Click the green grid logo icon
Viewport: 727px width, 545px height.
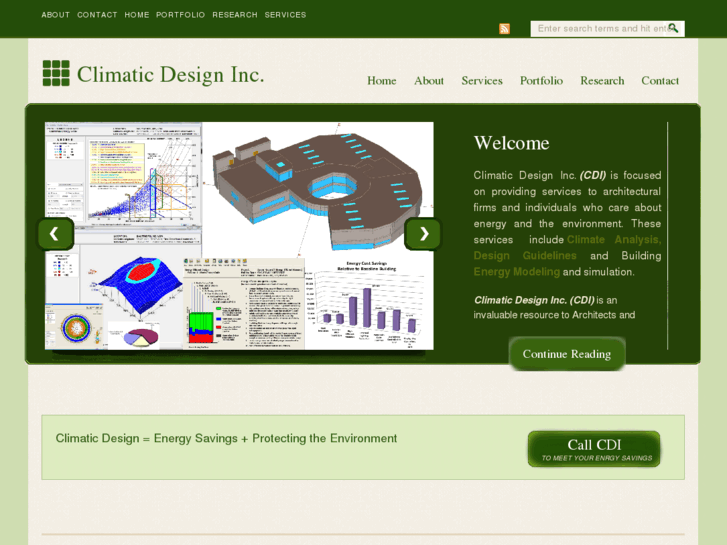[x=56, y=73]
